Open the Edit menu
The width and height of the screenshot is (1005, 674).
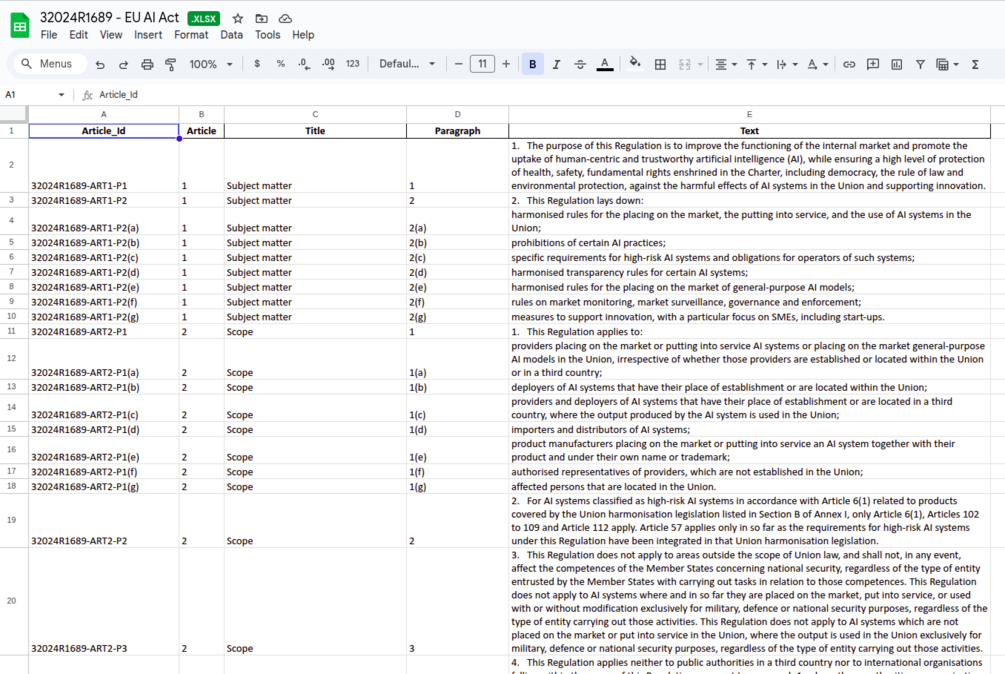(x=78, y=35)
